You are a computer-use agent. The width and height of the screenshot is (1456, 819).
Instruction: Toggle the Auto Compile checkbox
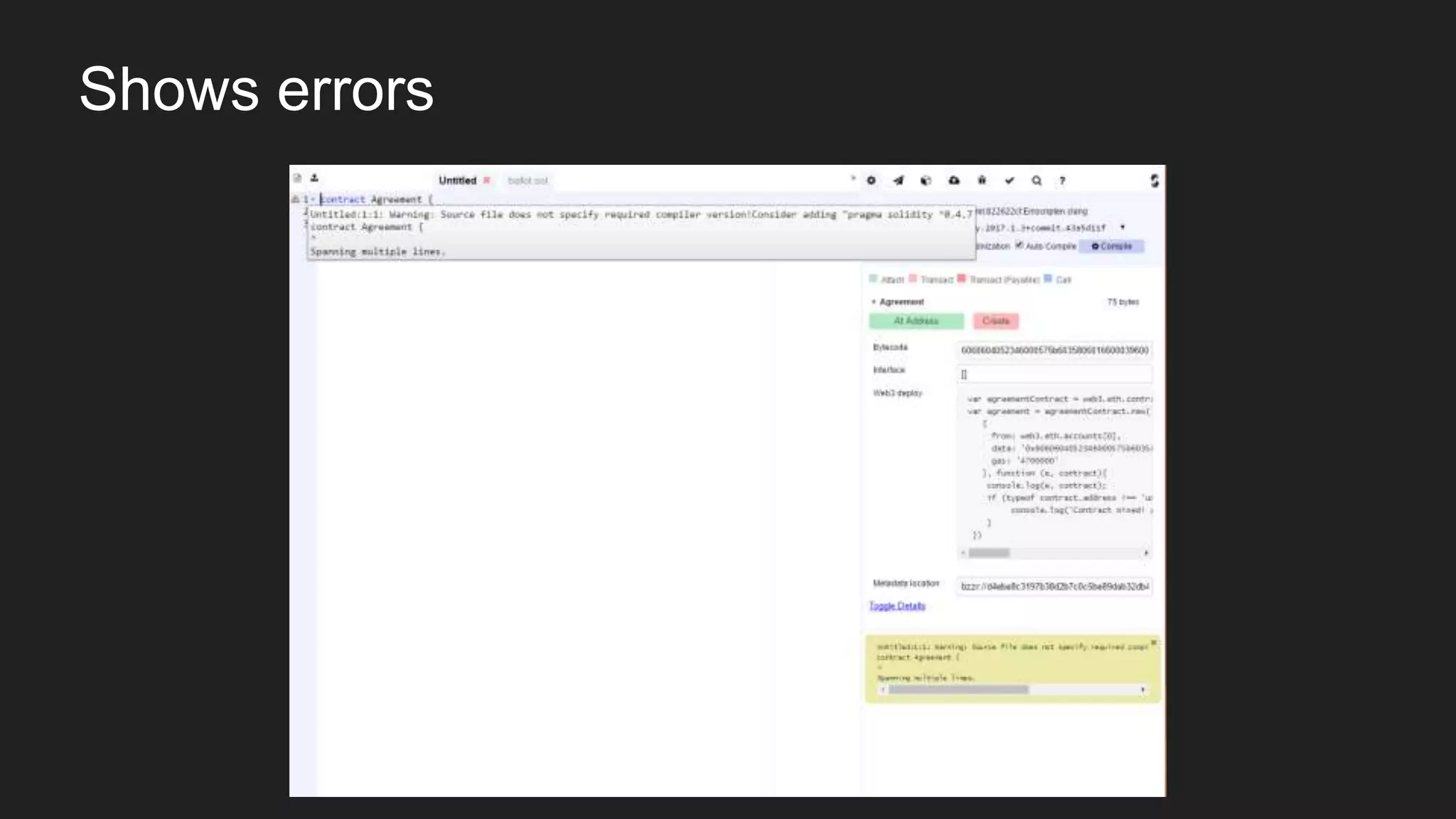tap(1019, 245)
